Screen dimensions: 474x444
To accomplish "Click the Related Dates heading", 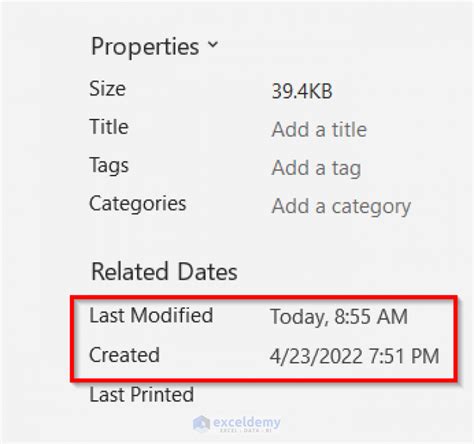I will click(x=164, y=271).
